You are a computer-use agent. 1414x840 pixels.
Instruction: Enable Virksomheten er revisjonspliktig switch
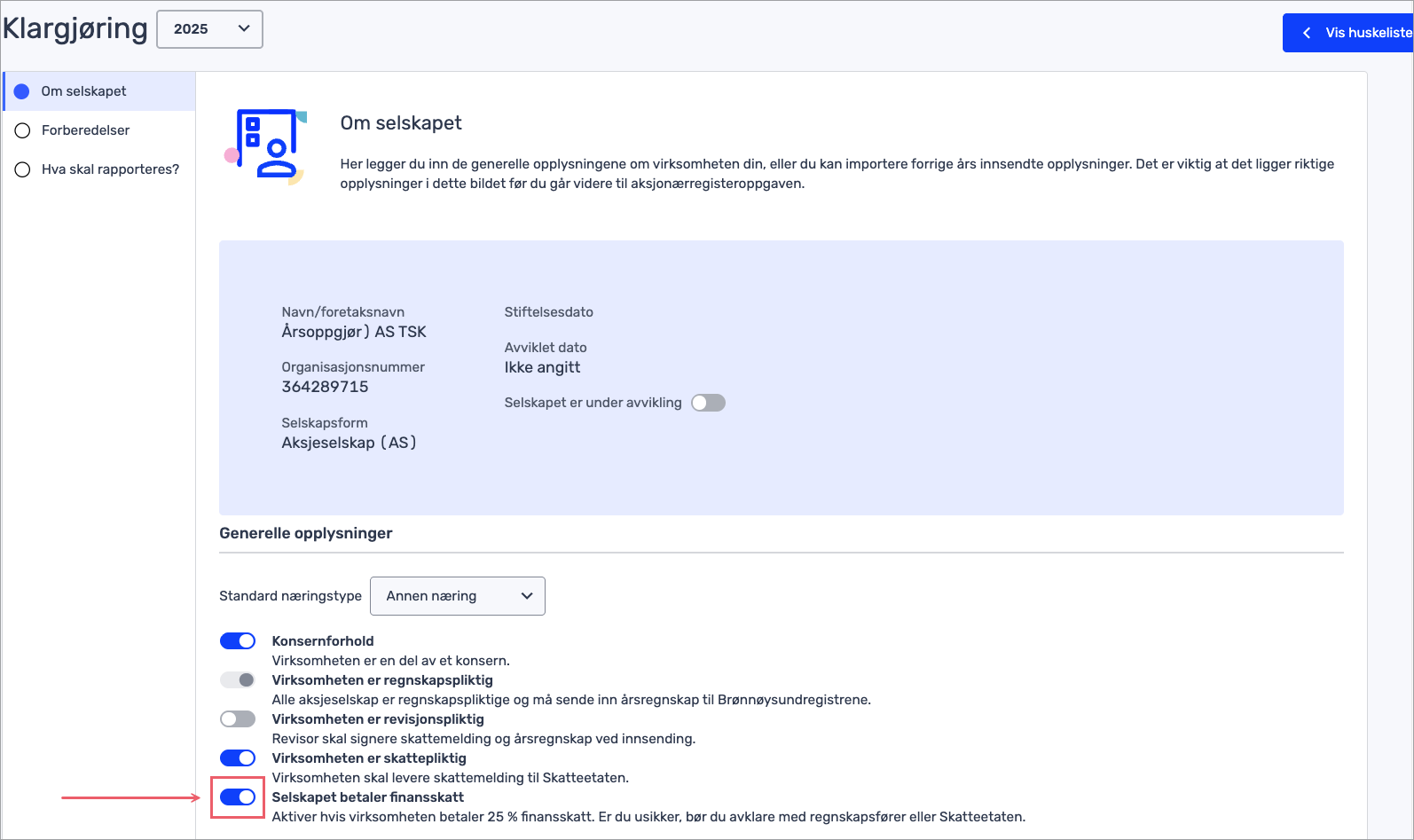pos(238,719)
